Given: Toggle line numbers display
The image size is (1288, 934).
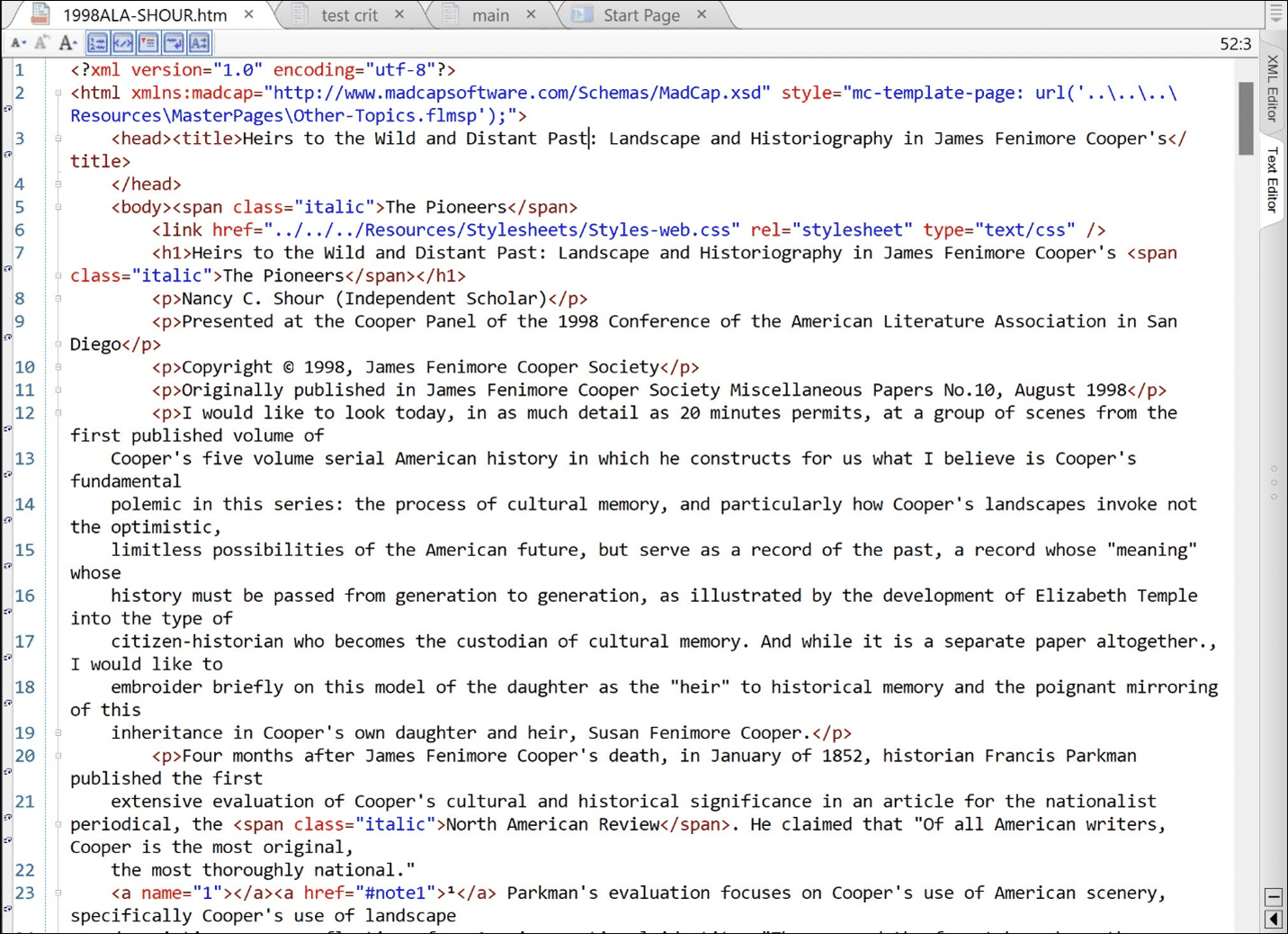Looking at the screenshot, I should point(98,42).
